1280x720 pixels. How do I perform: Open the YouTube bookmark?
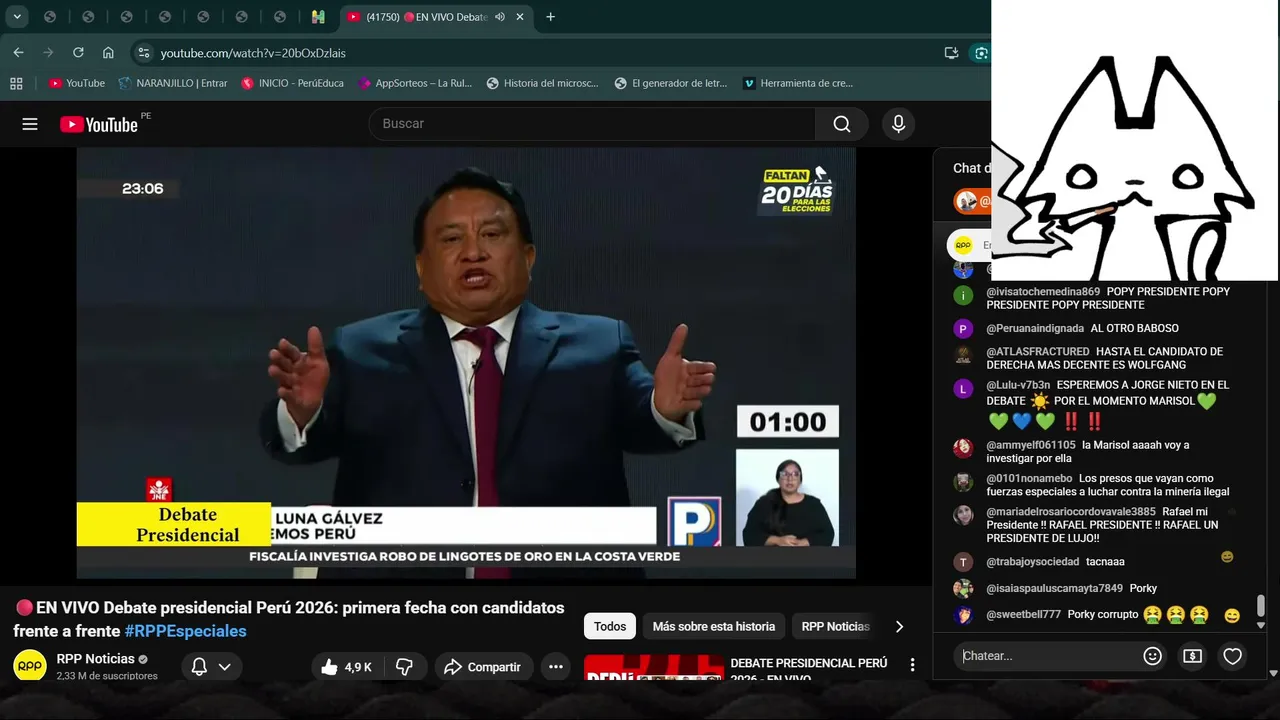click(77, 83)
